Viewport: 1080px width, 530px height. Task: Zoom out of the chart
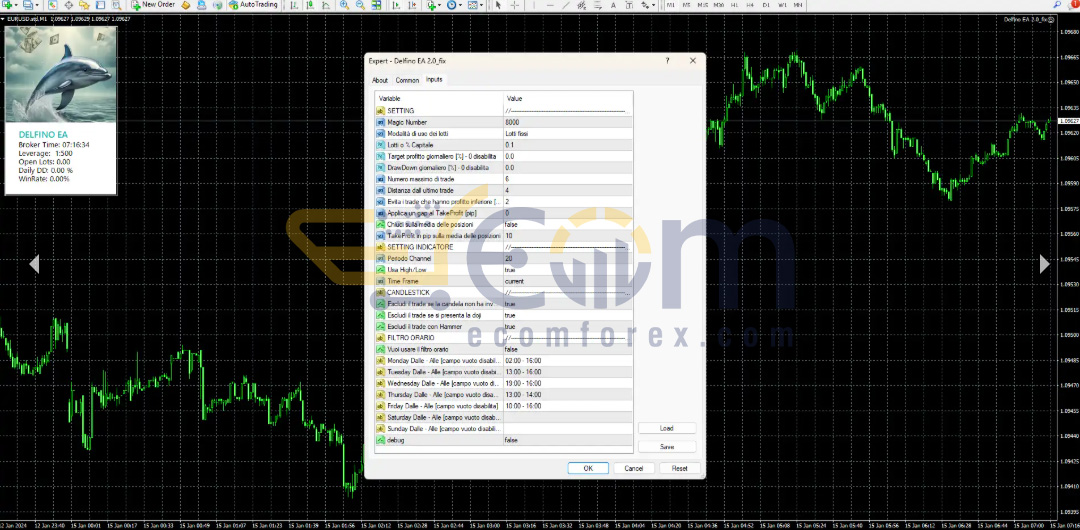tap(360, 5)
